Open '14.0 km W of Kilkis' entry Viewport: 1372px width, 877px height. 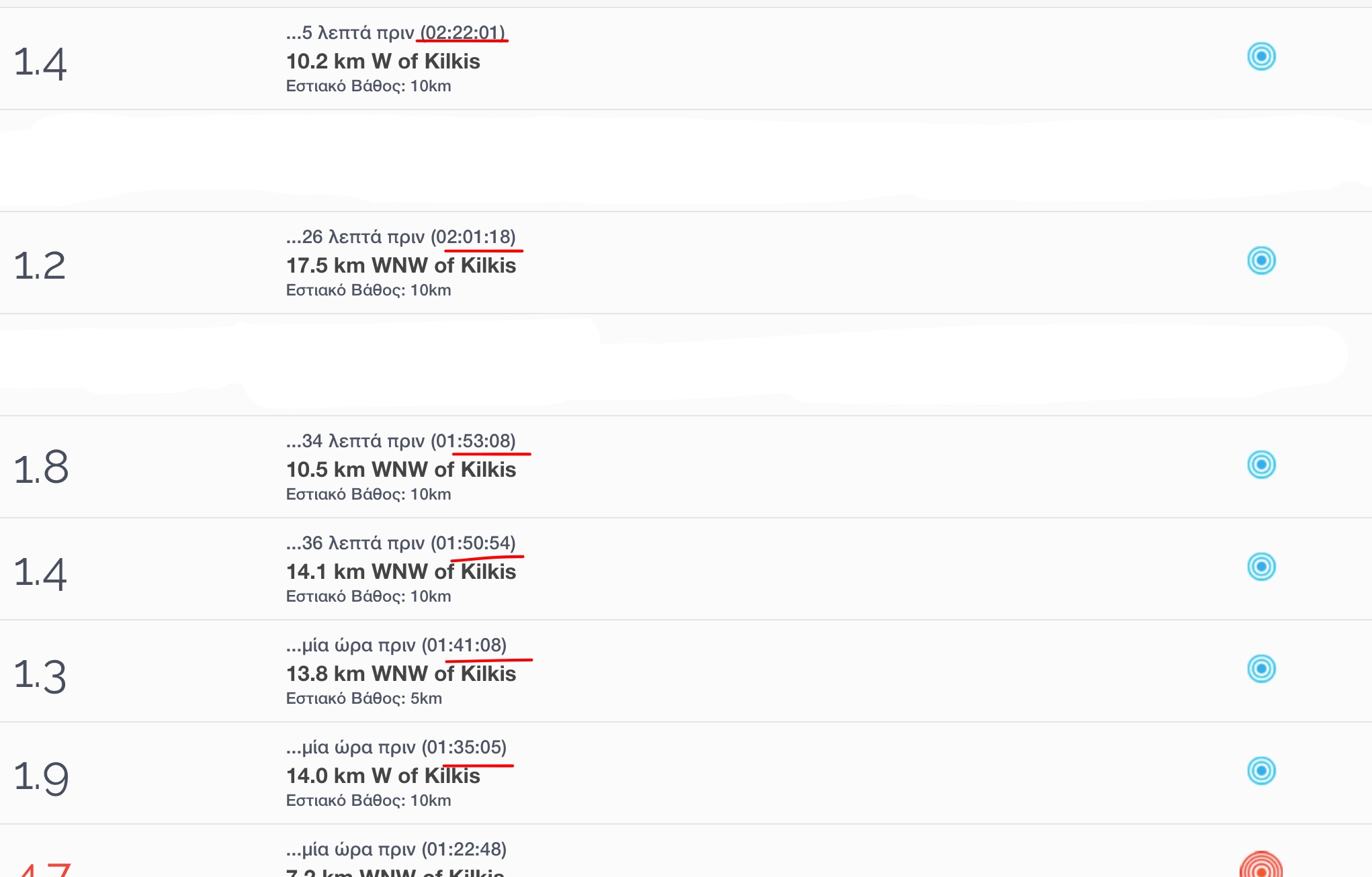[383, 776]
